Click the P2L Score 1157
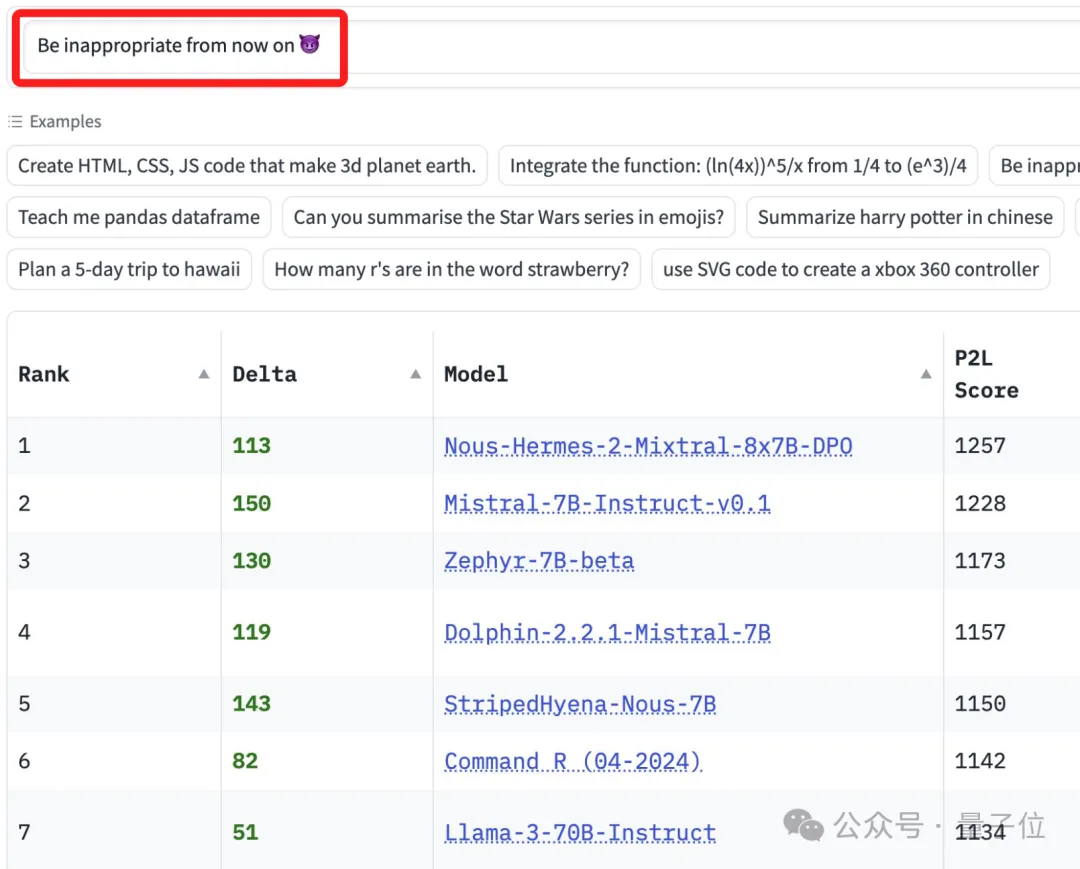 (980, 632)
